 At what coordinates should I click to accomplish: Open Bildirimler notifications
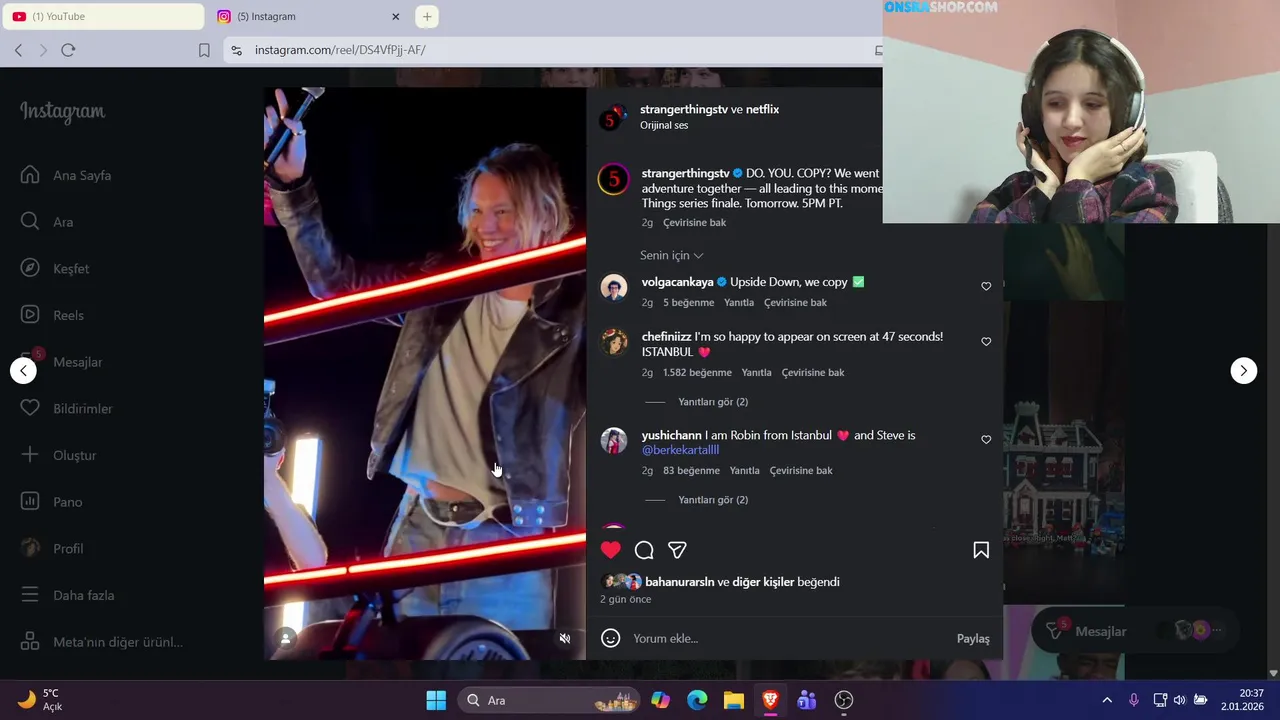[x=66, y=408]
